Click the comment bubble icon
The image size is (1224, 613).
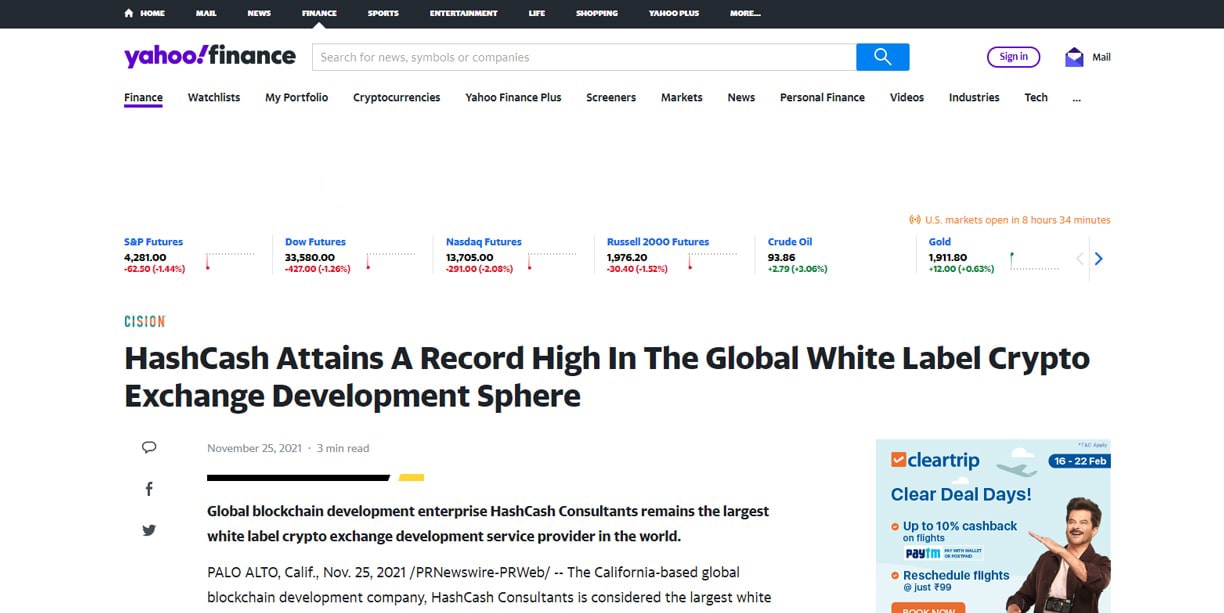[149, 447]
